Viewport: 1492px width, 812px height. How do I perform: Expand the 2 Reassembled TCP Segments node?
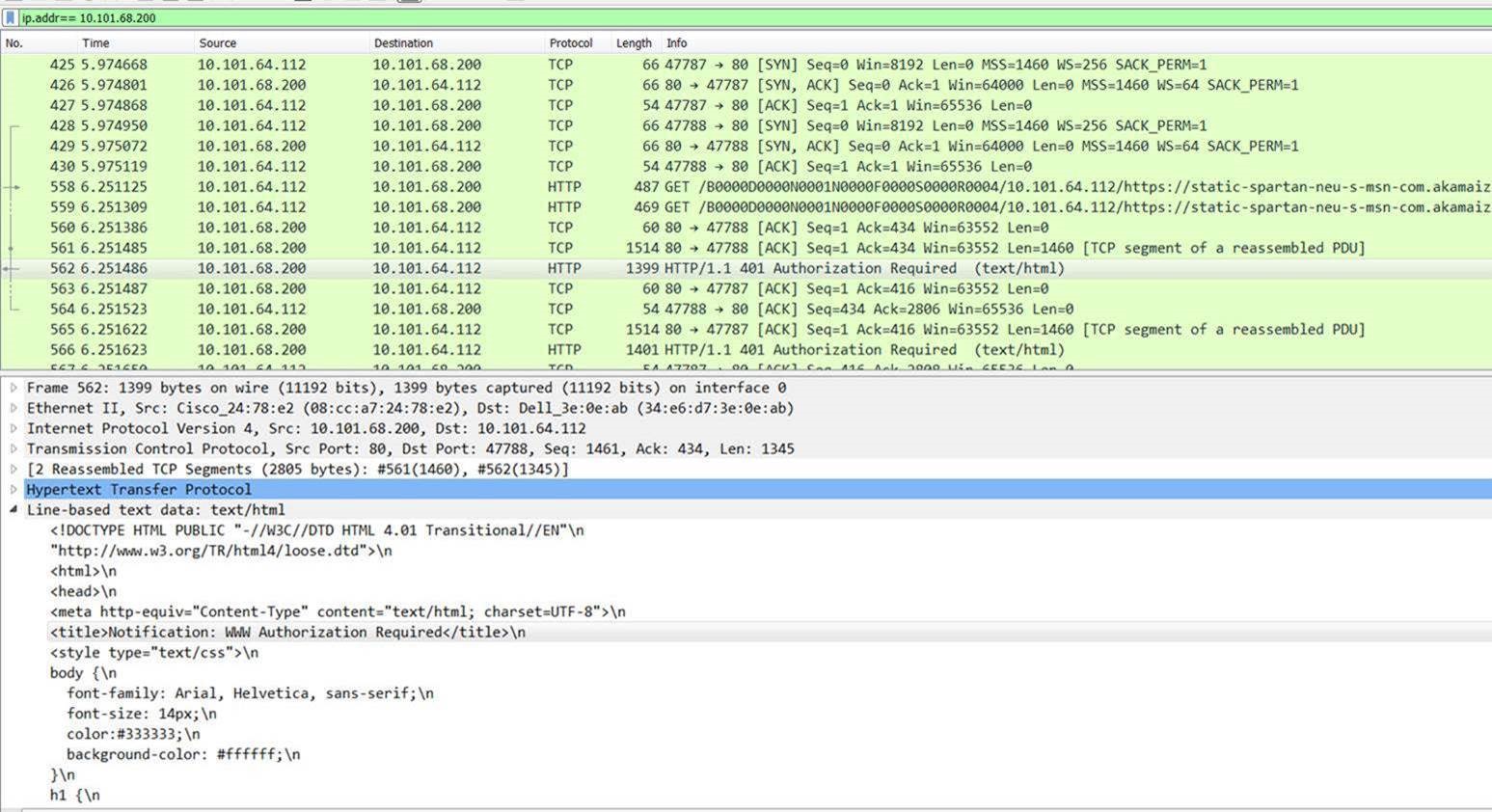14,469
